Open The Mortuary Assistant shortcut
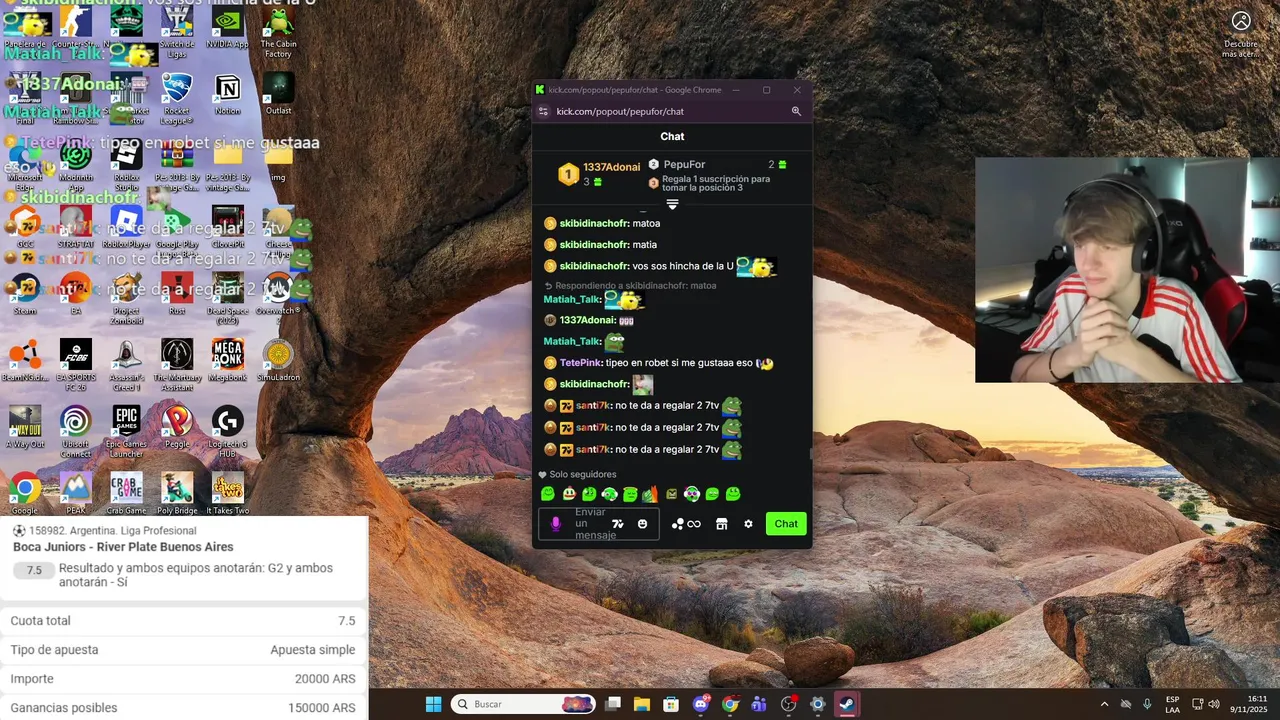1280x720 pixels. pos(177,364)
